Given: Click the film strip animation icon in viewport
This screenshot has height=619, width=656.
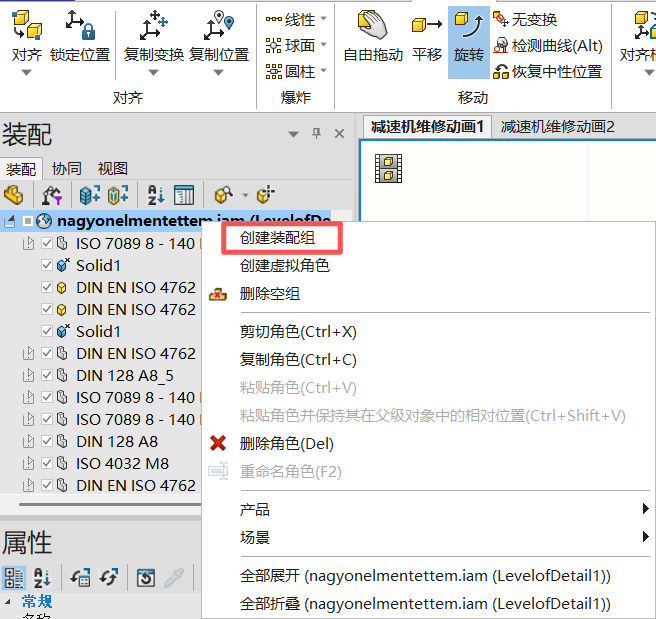Looking at the screenshot, I should 388,169.
